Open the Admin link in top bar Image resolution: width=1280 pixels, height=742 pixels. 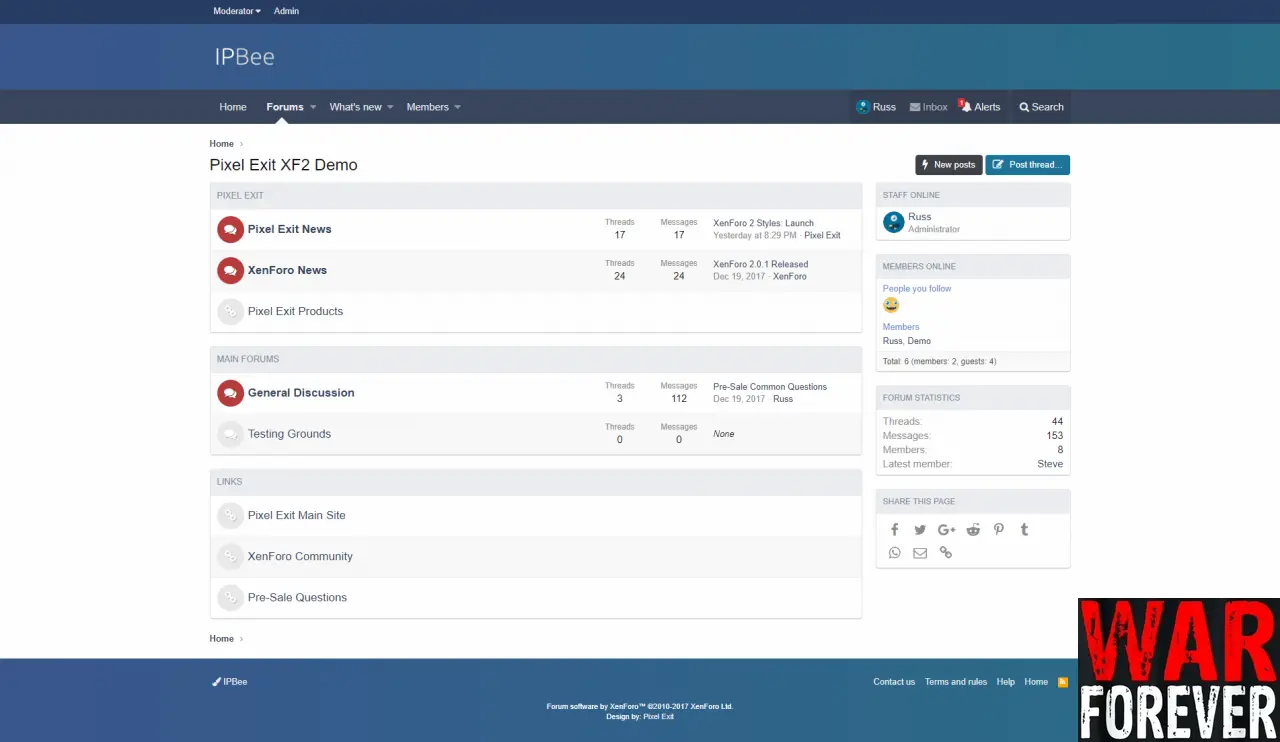tap(286, 11)
